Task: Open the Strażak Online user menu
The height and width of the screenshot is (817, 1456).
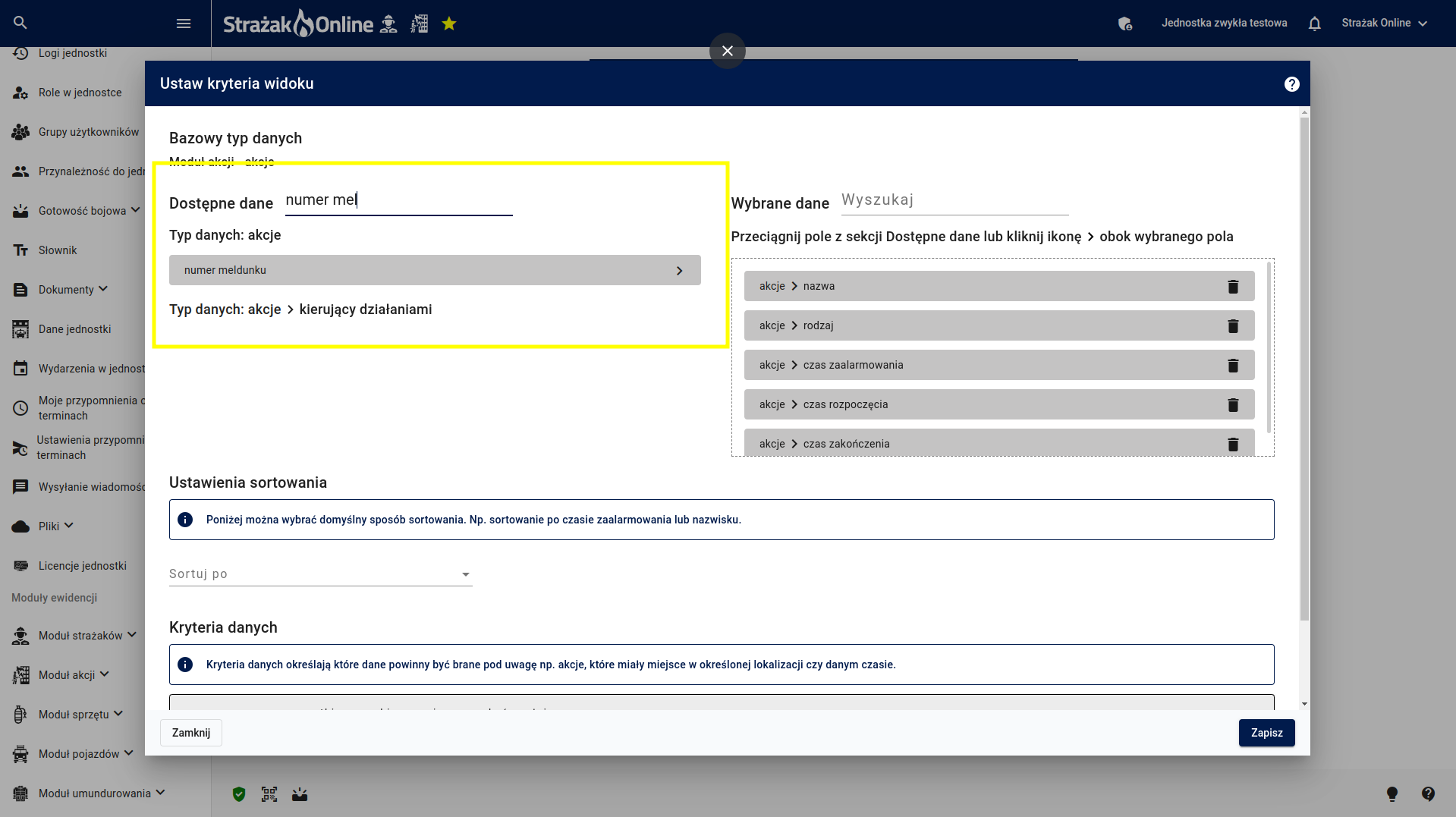Action: coord(1385,24)
